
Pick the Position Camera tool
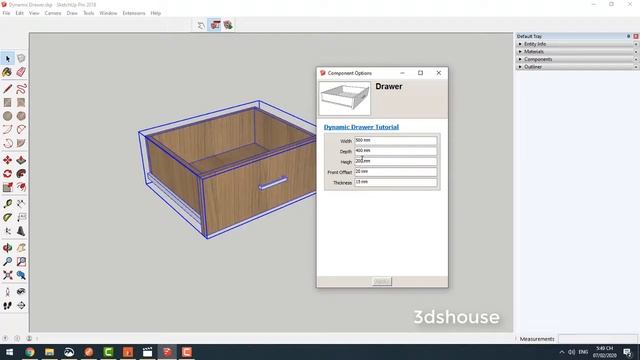(8, 292)
